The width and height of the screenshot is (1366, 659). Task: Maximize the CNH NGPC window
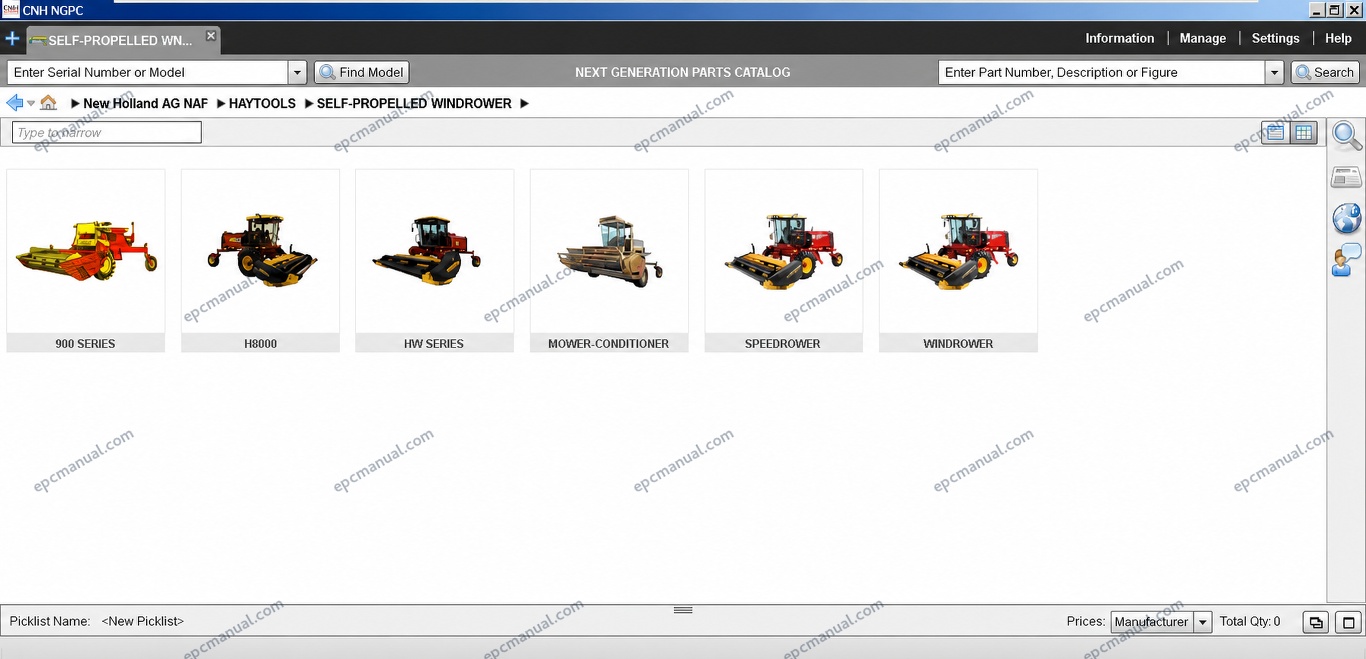(1334, 10)
